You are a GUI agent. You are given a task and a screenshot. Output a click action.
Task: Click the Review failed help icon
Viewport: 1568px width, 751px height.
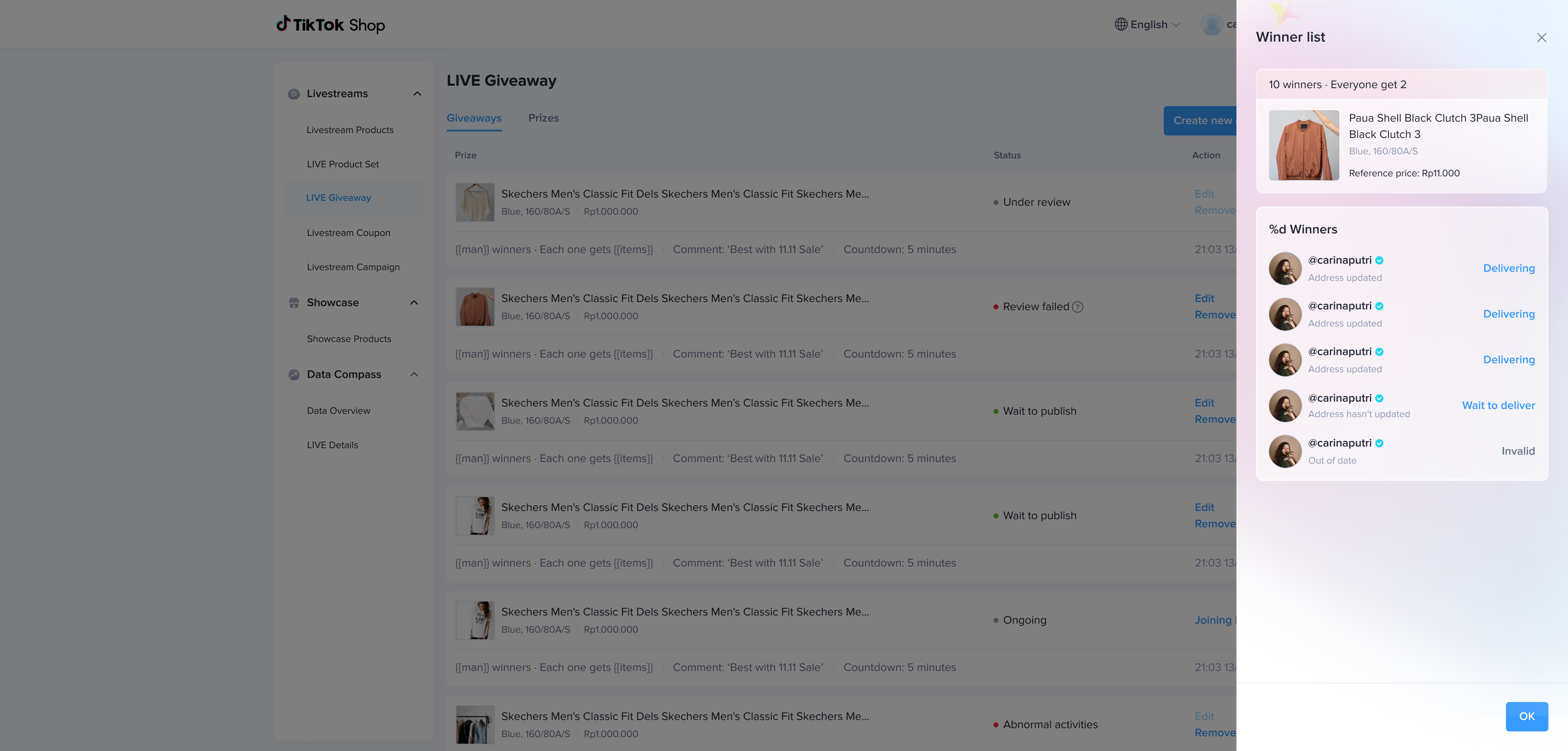coord(1078,307)
